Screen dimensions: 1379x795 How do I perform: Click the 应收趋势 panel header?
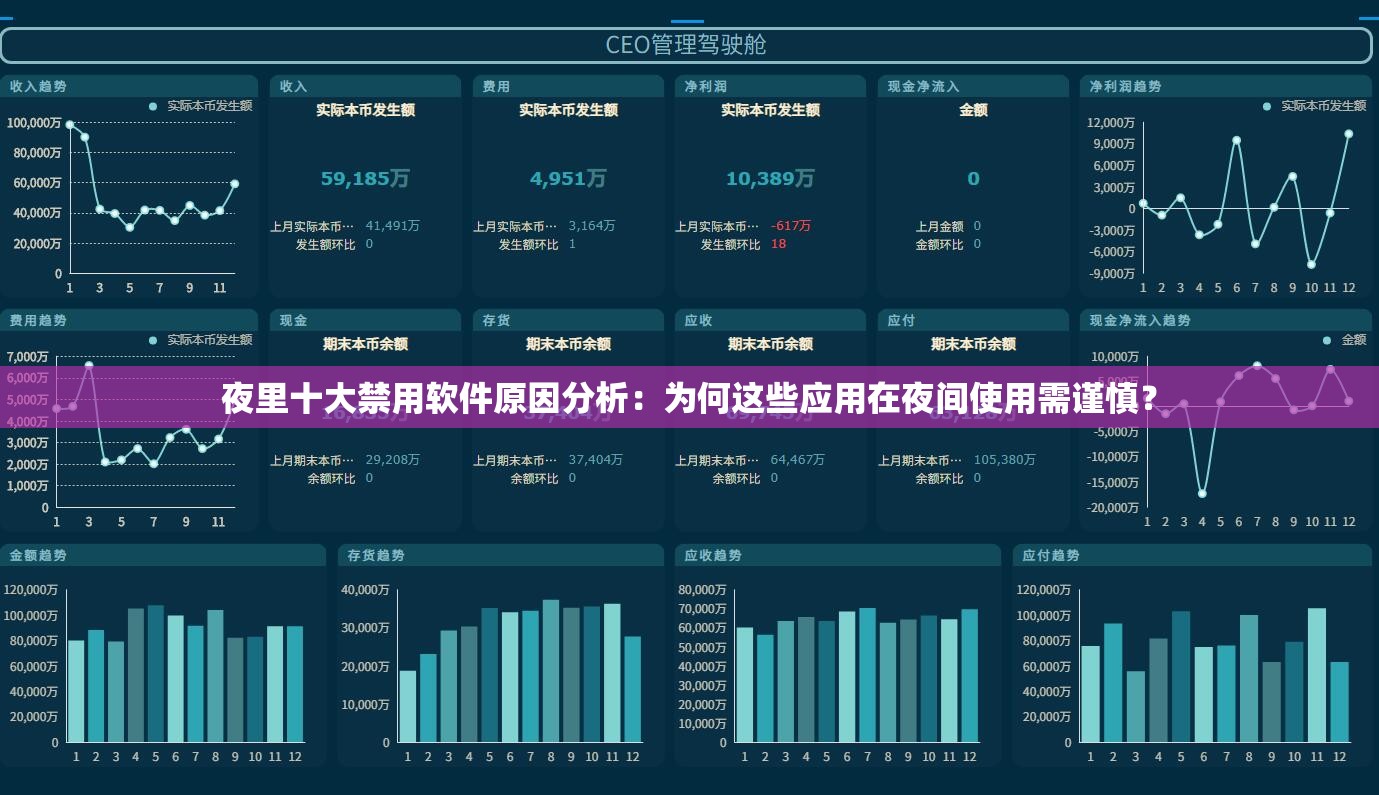coord(838,555)
